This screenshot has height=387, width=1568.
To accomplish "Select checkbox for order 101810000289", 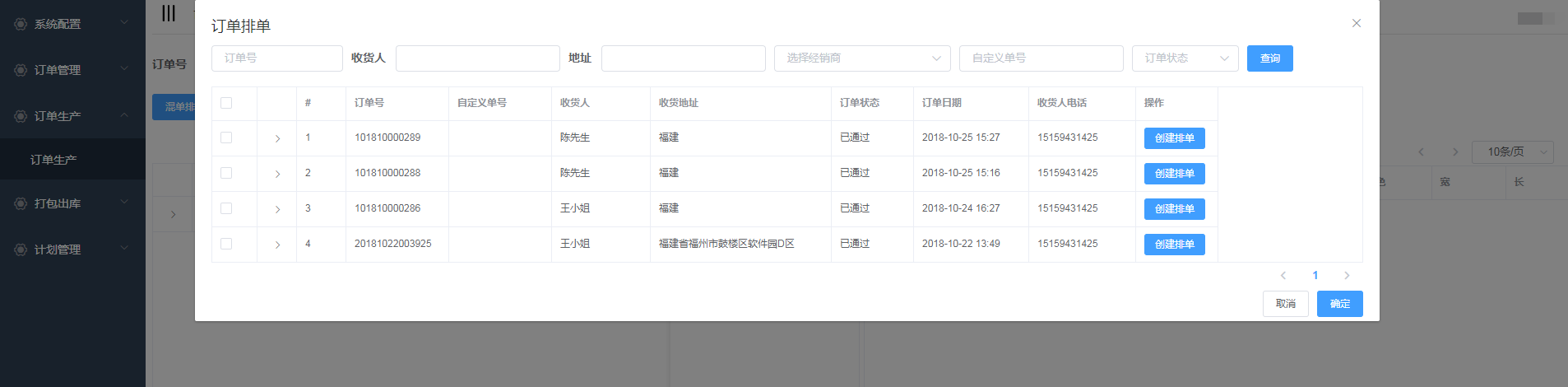I will (x=226, y=138).
